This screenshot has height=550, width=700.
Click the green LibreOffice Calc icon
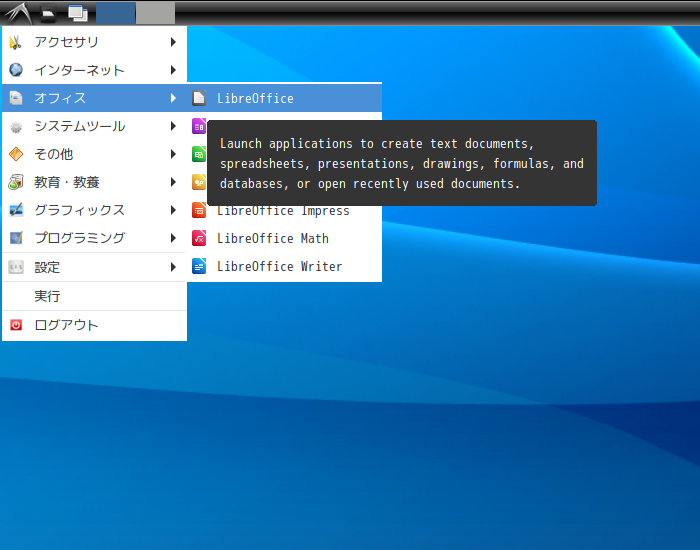pos(199,154)
